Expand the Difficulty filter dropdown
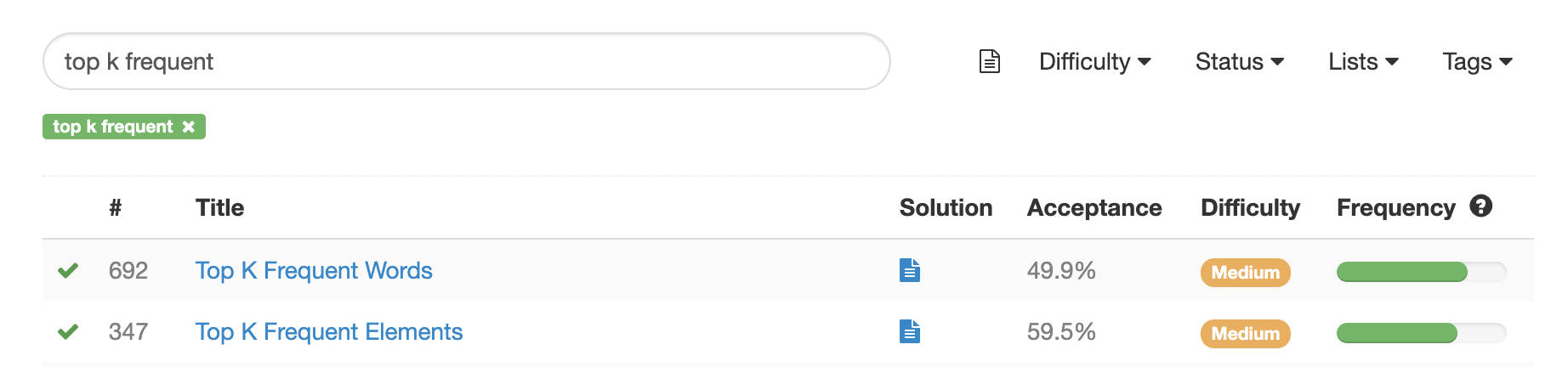 pyautogui.click(x=1094, y=61)
